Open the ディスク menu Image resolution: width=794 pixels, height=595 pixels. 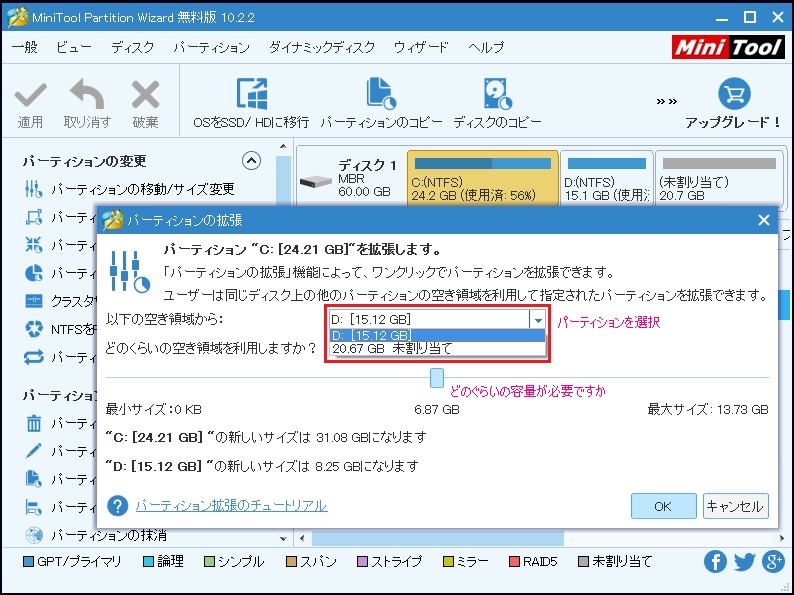coord(132,47)
